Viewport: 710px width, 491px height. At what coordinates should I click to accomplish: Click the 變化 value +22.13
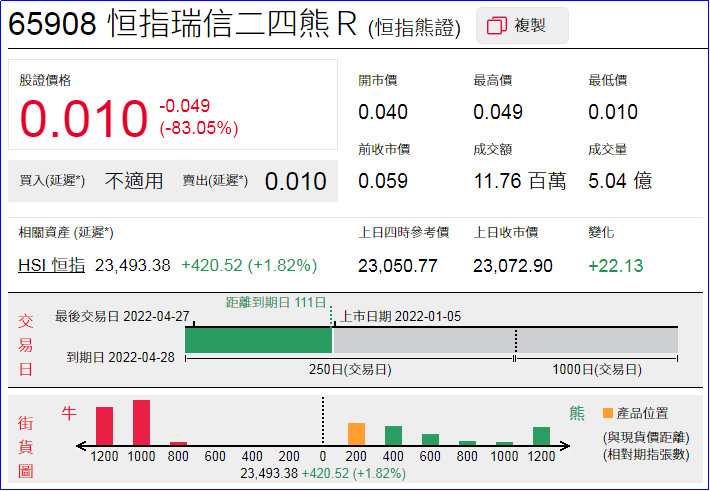tap(615, 266)
